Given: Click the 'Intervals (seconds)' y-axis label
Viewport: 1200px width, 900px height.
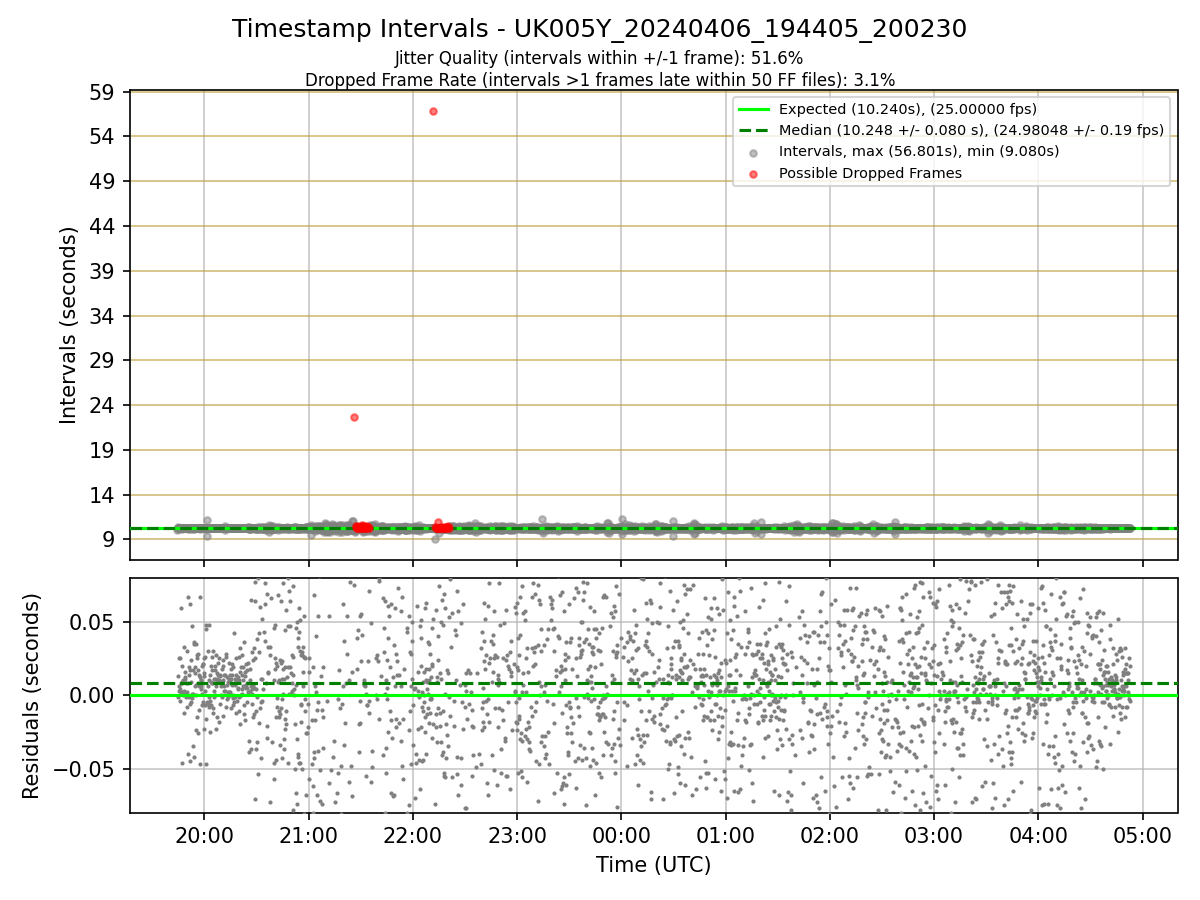Looking at the screenshot, I should click(68, 325).
